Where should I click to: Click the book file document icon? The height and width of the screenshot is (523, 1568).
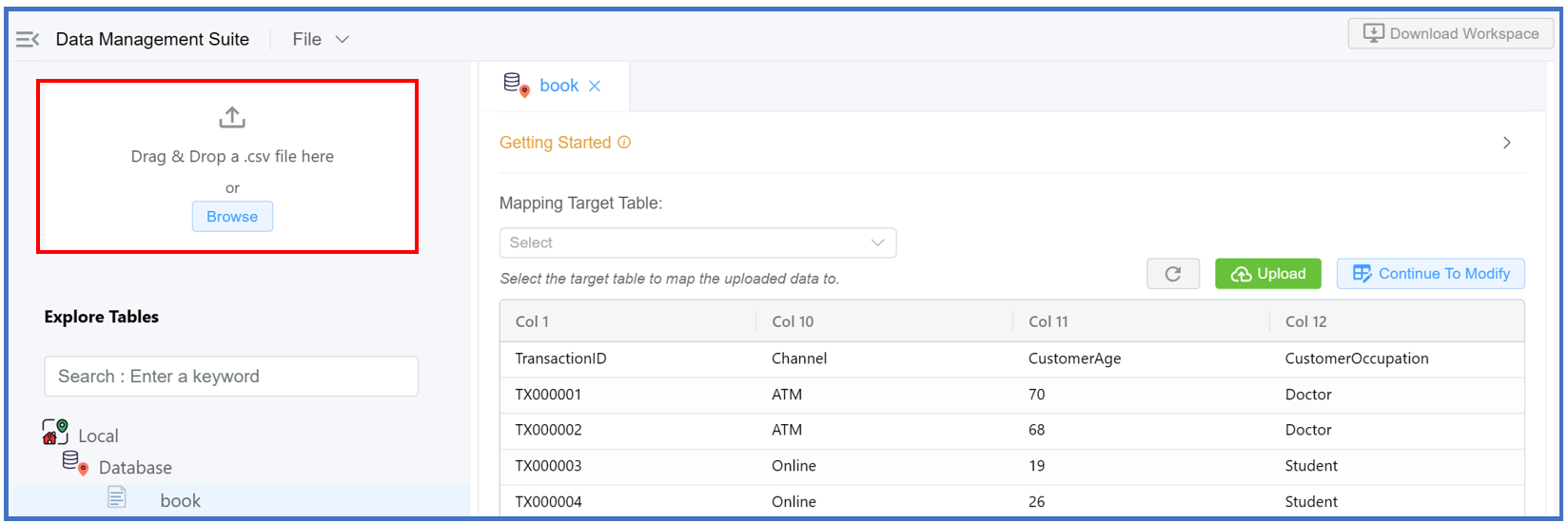[x=117, y=497]
